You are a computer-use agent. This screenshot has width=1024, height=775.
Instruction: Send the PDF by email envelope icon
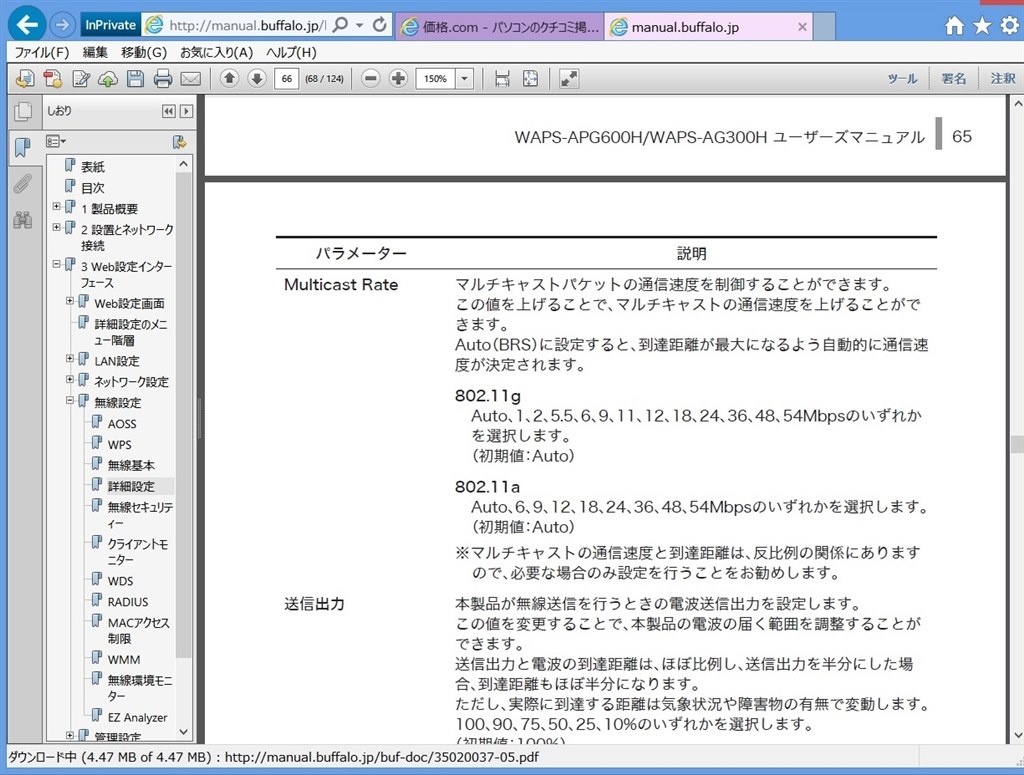tap(191, 79)
